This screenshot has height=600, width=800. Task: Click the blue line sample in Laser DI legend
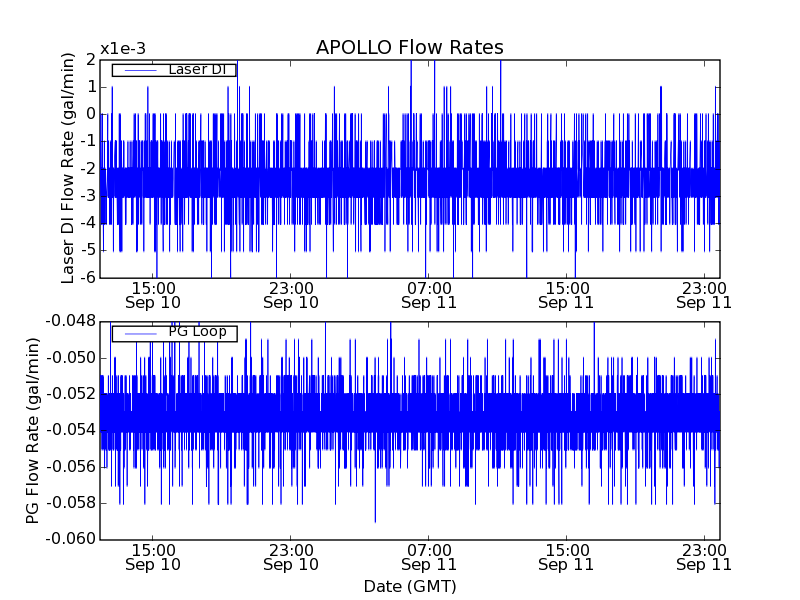click(x=135, y=70)
